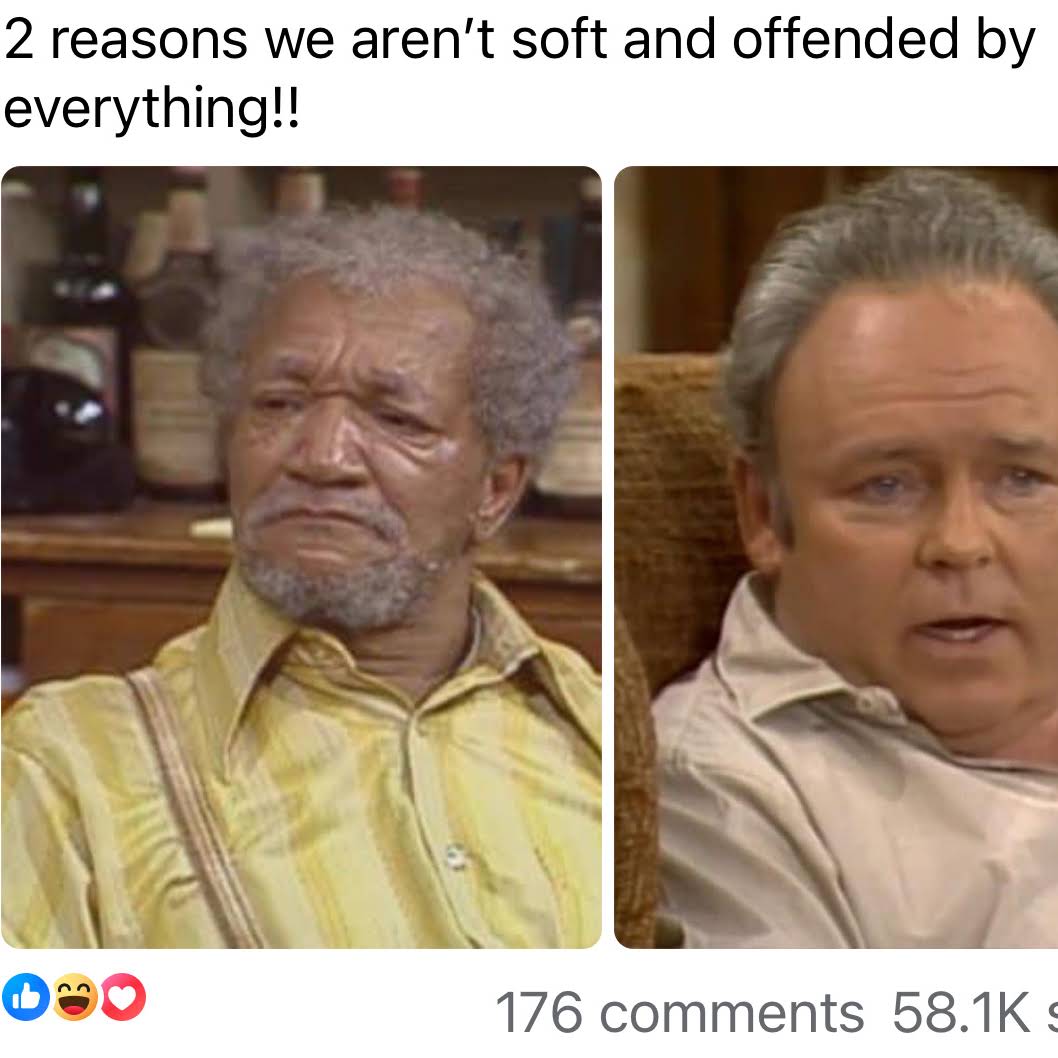Click the number 176 in the comment count

point(538,1012)
